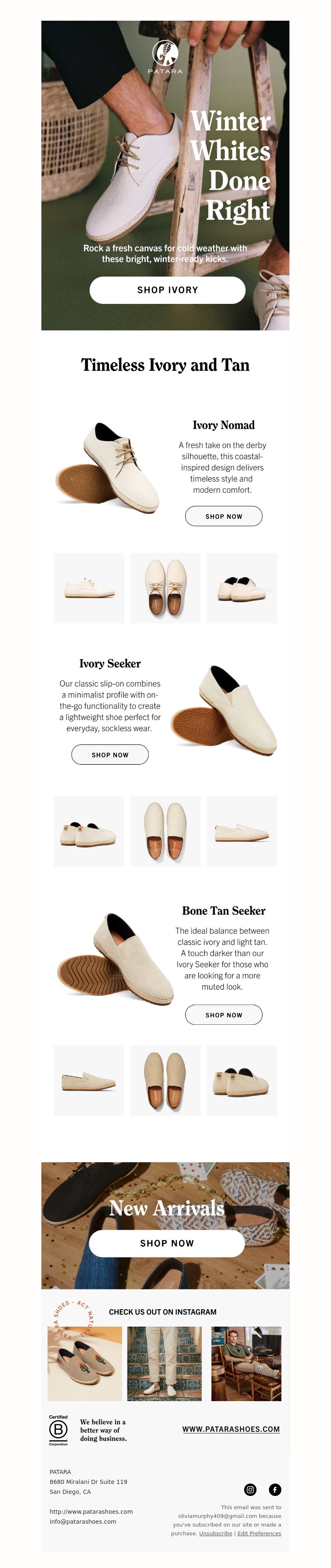Open the http://www.patarashoes.com footer link
Image resolution: width=331 pixels, height=1568 pixels.
coord(91,1511)
